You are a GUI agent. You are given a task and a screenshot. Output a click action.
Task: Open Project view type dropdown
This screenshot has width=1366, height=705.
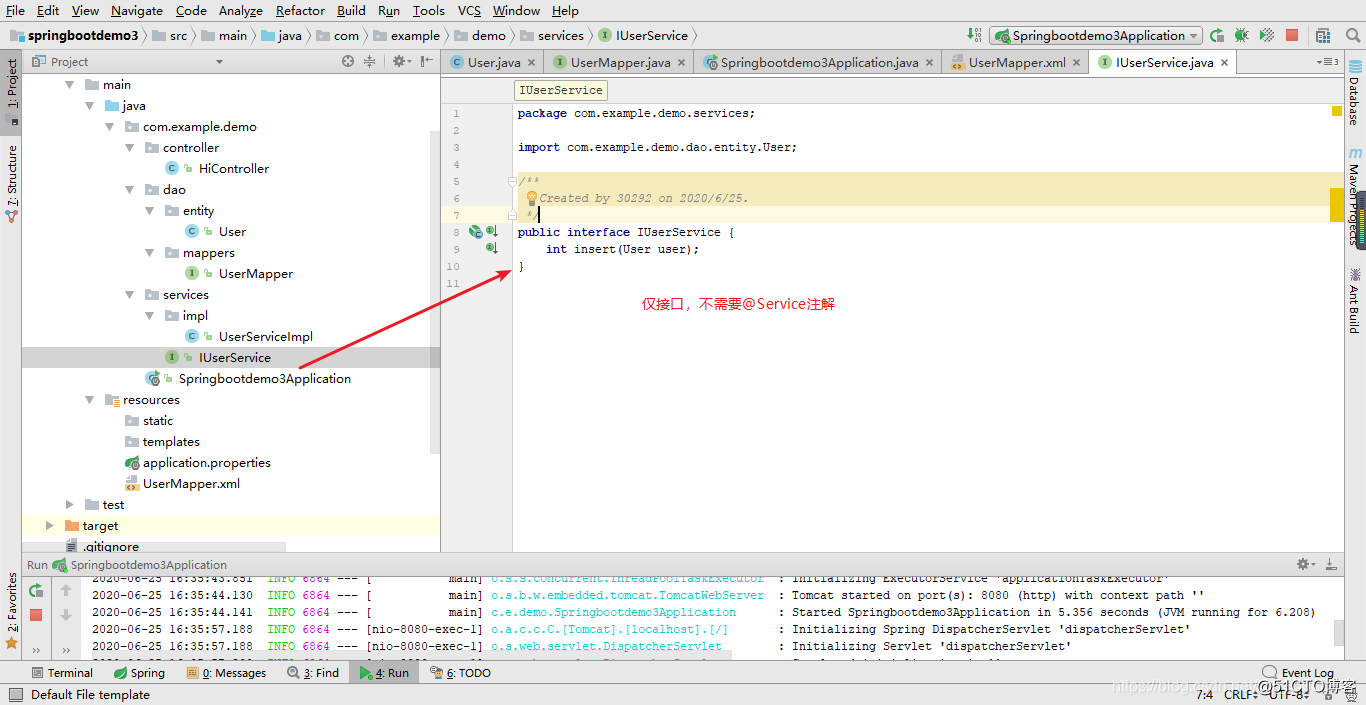[219, 62]
